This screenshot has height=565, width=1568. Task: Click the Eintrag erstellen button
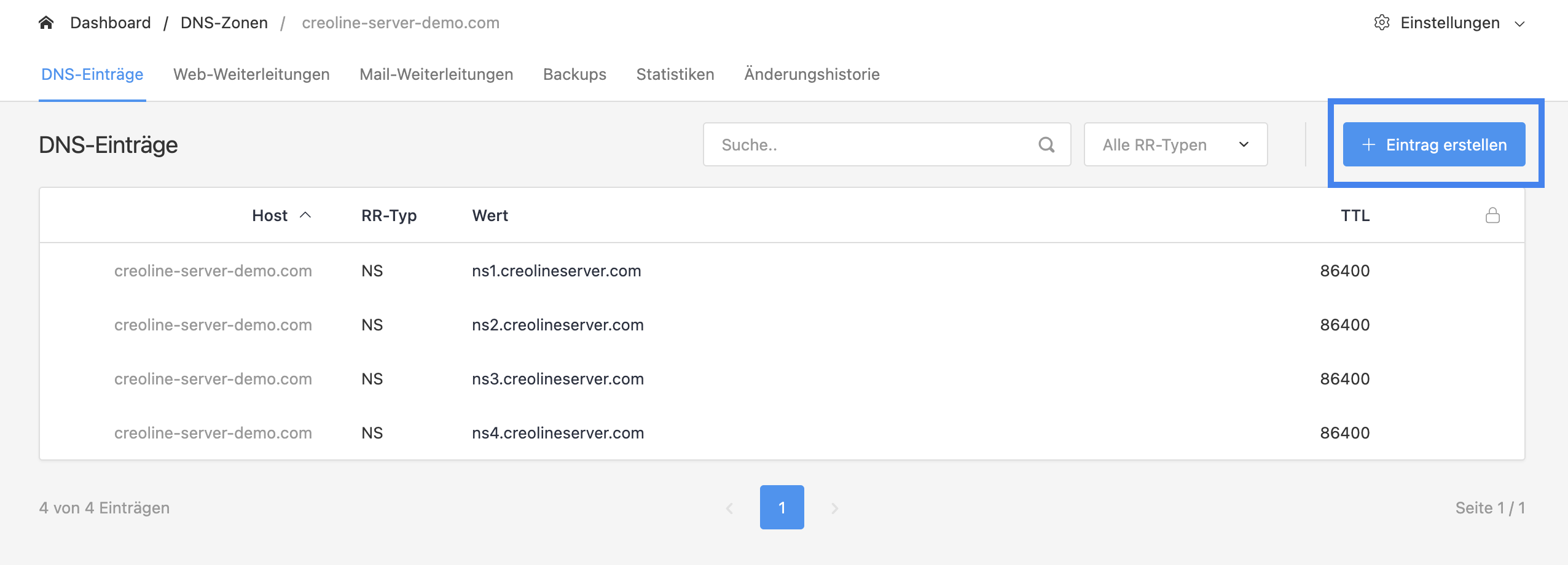(1433, 144)
